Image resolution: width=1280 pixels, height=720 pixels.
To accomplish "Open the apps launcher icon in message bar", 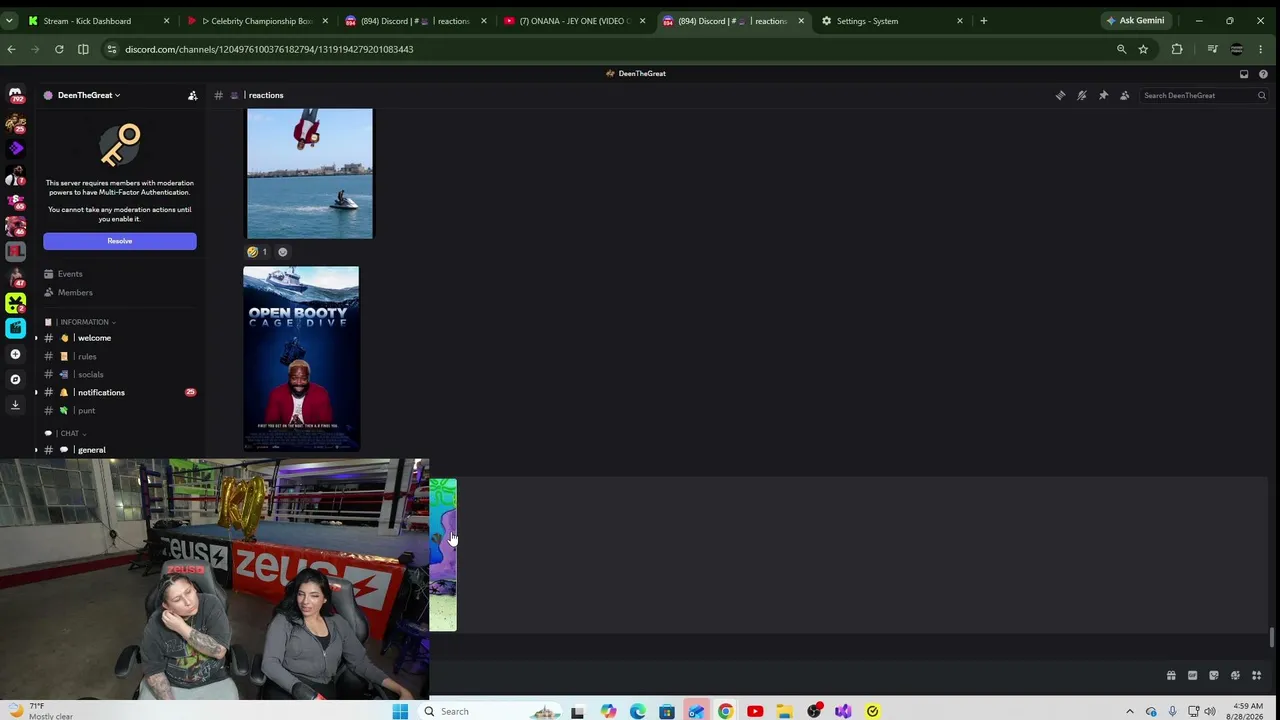I will (1257, 676).
